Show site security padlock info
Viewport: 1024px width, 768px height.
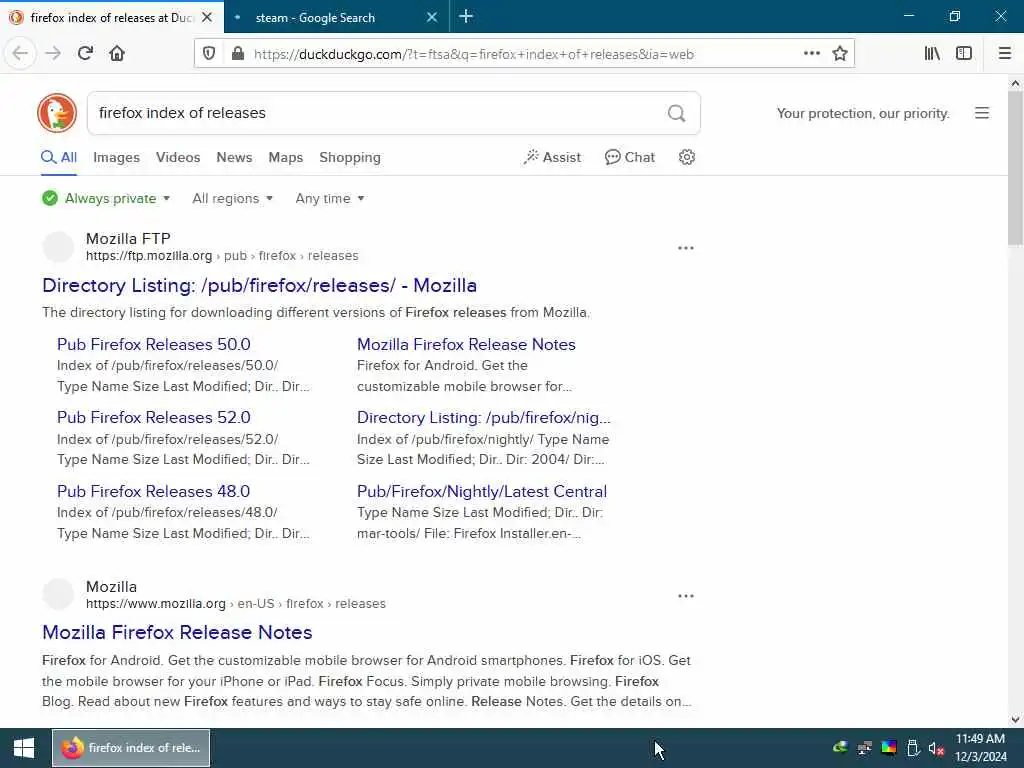(238, 54)
